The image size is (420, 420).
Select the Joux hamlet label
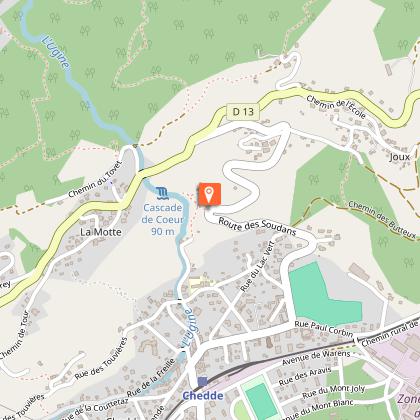(399, 157)
